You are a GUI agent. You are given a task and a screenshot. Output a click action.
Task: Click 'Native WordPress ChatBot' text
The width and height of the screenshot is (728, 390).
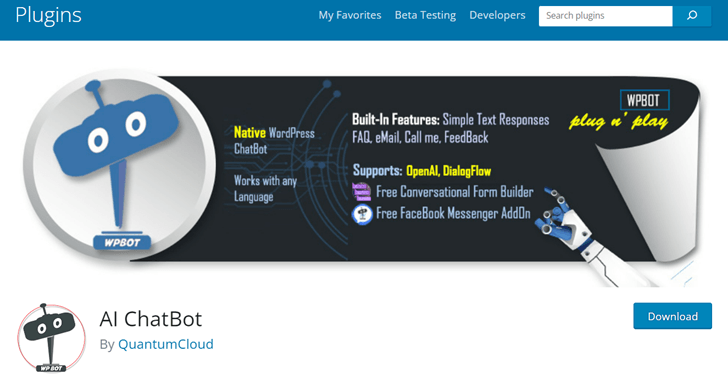pyautogui.click(x=274, y=141)
